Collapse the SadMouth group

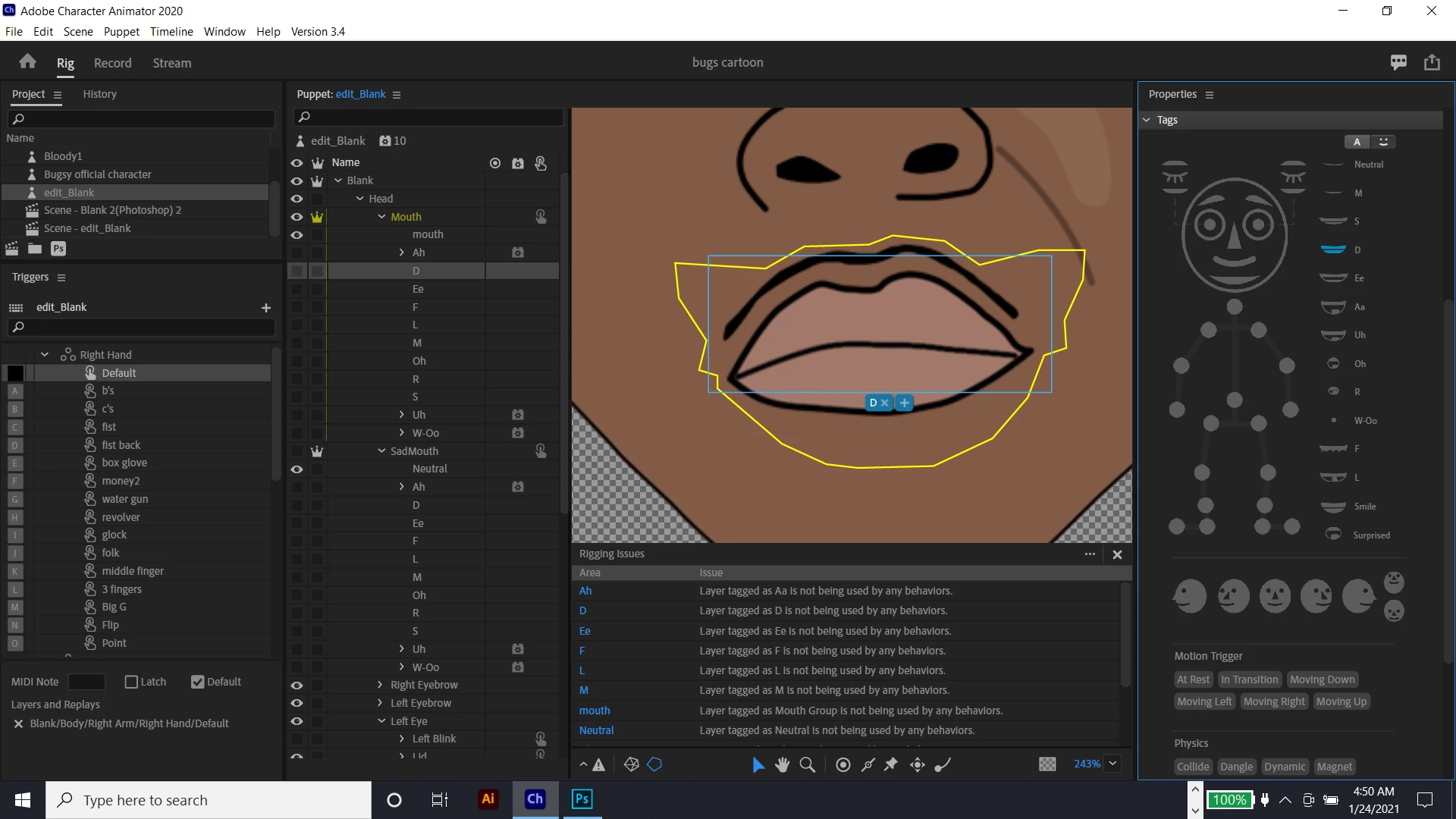click(x=381, y=450)
